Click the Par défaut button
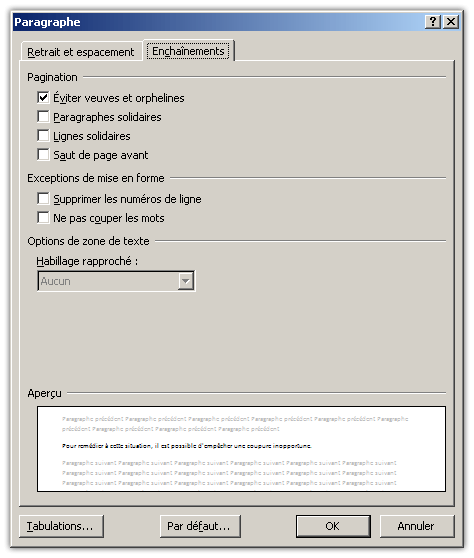The width and height of the screenshot is (474, 558). pos(200,526)
